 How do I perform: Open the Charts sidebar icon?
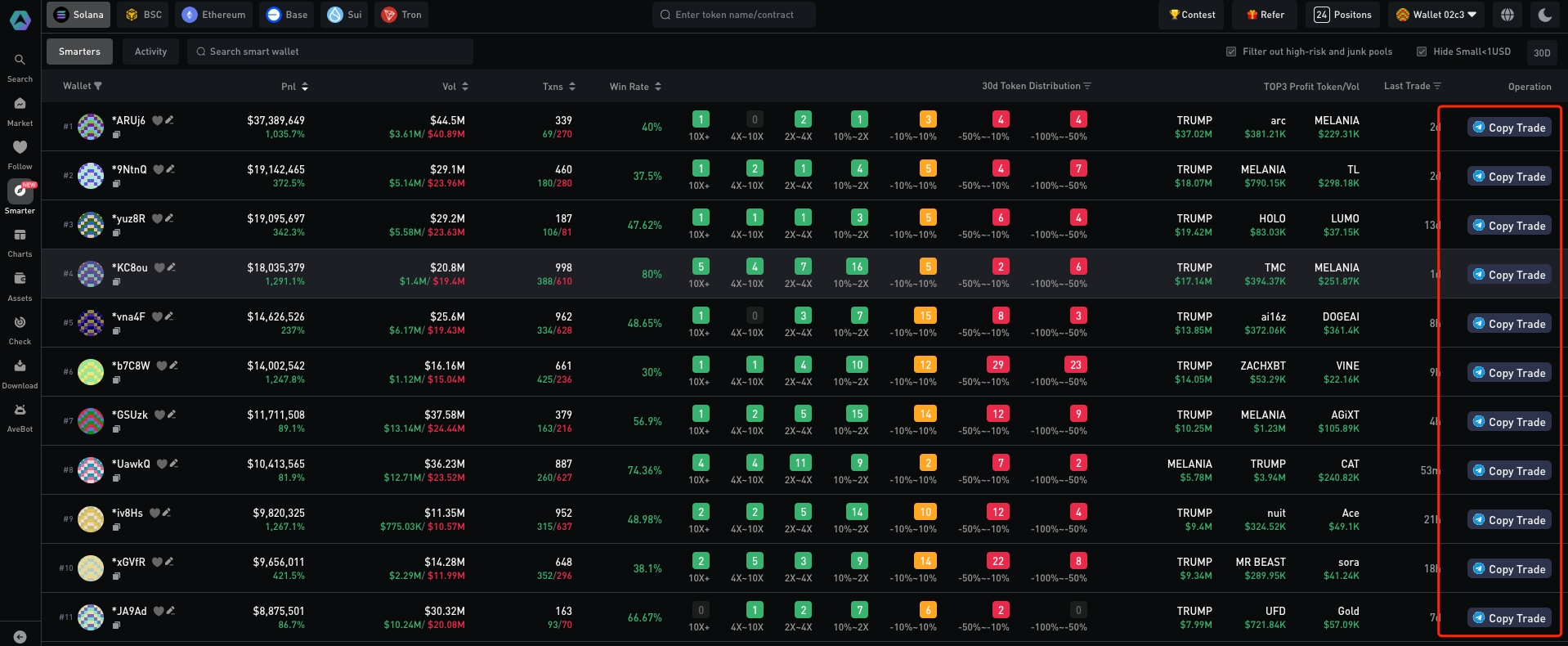pyautogui.click(x=20, y=236)
